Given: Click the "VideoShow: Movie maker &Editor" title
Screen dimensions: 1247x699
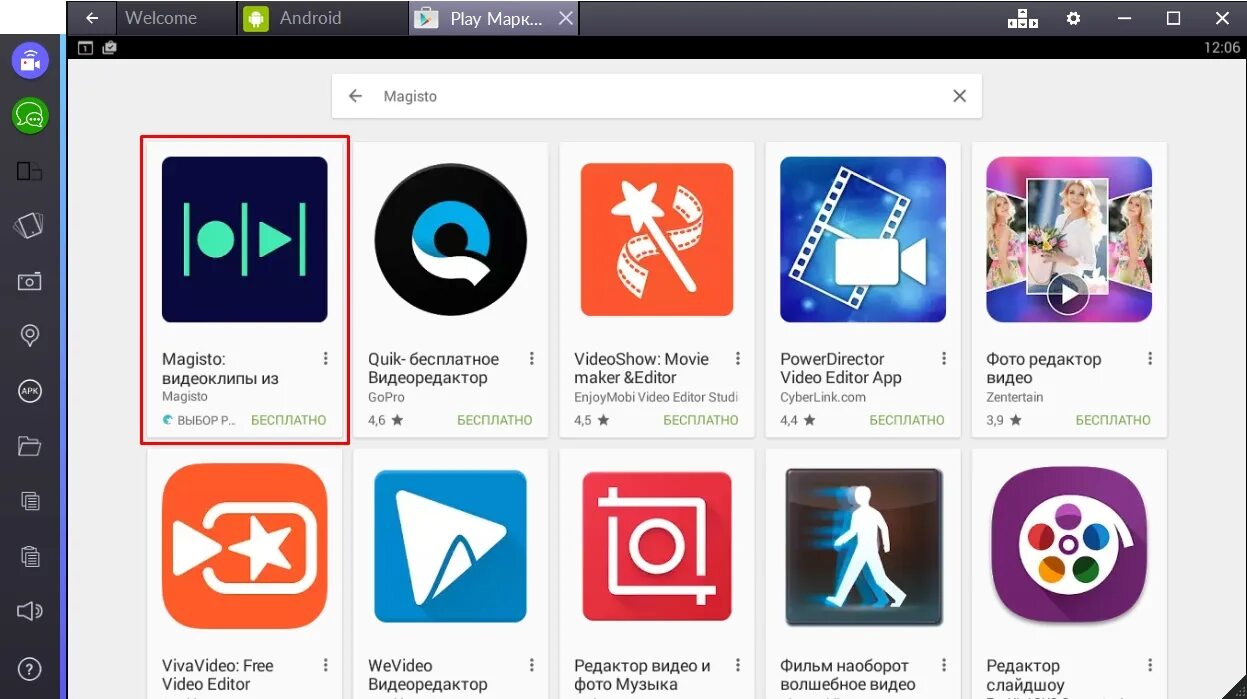Looking at the screenshot, I should point(641,369).
